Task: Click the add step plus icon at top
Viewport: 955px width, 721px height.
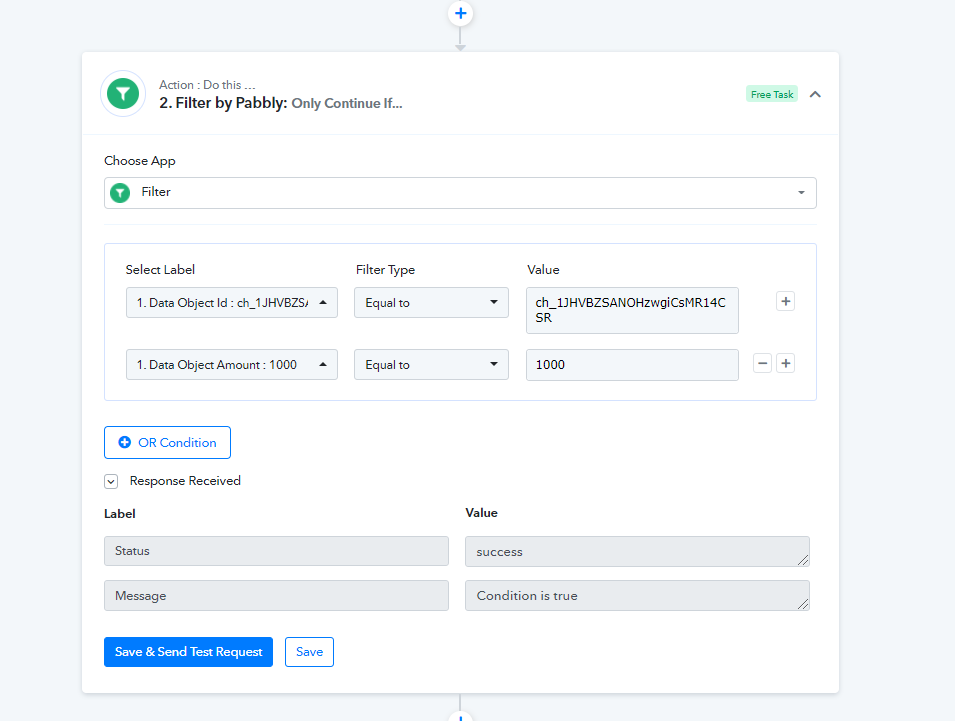Action: 460,13
